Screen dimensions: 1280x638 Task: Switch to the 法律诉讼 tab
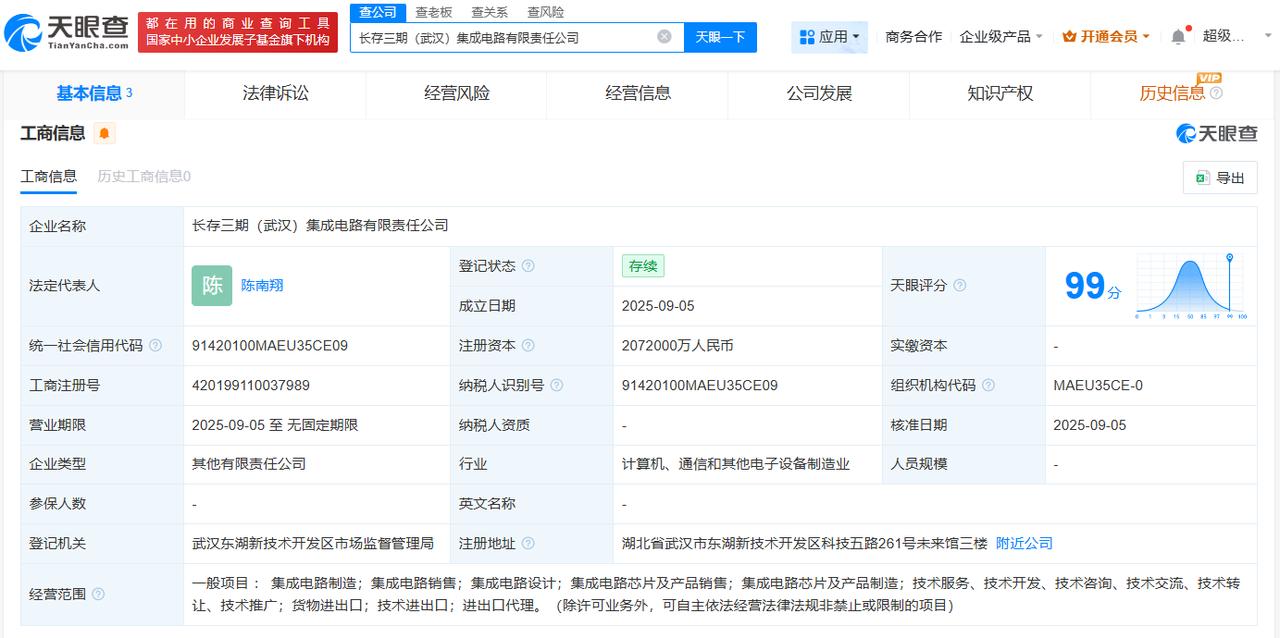pos(275,93)
